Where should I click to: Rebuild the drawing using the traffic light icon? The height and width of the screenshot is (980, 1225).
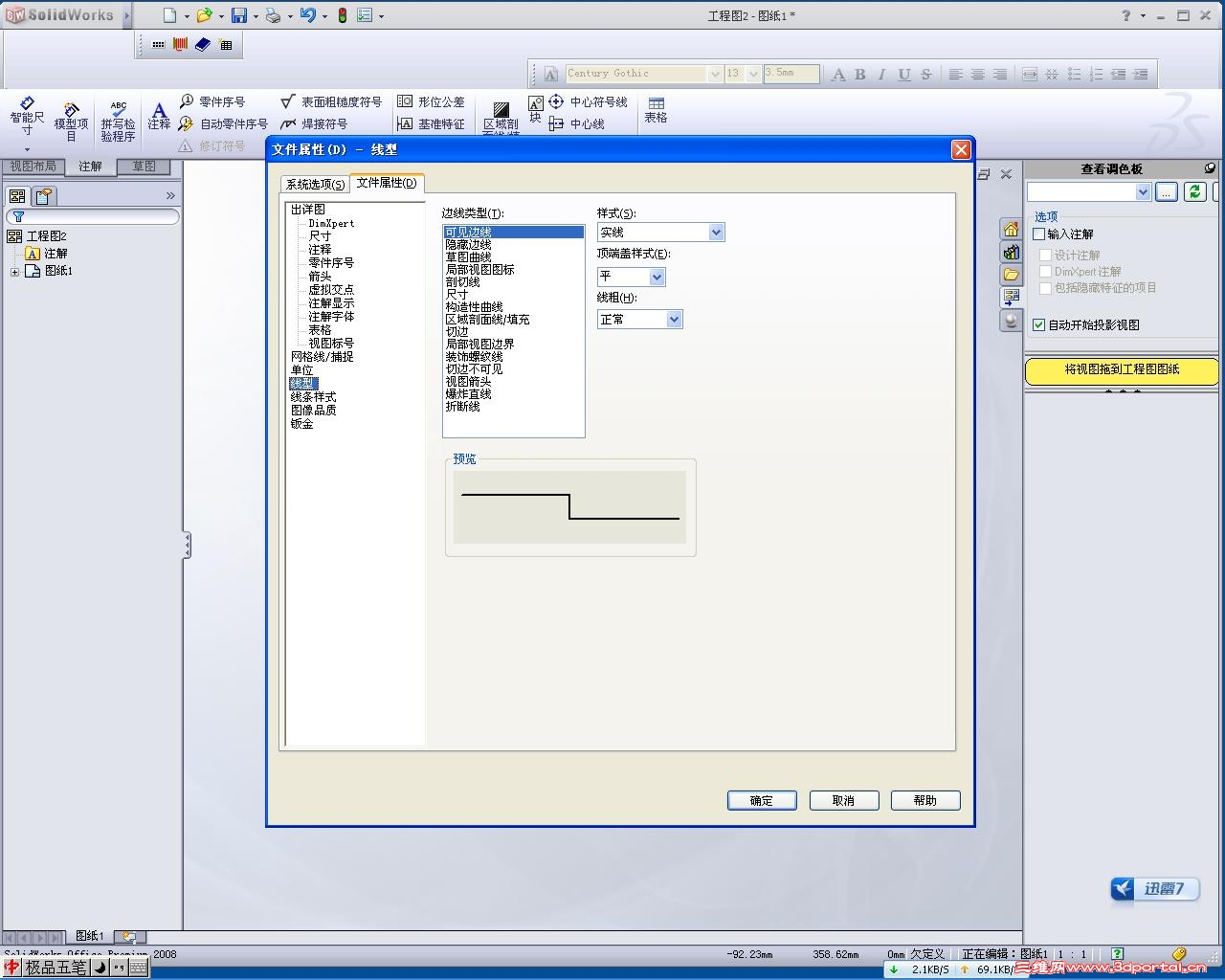tap(342, 15)
